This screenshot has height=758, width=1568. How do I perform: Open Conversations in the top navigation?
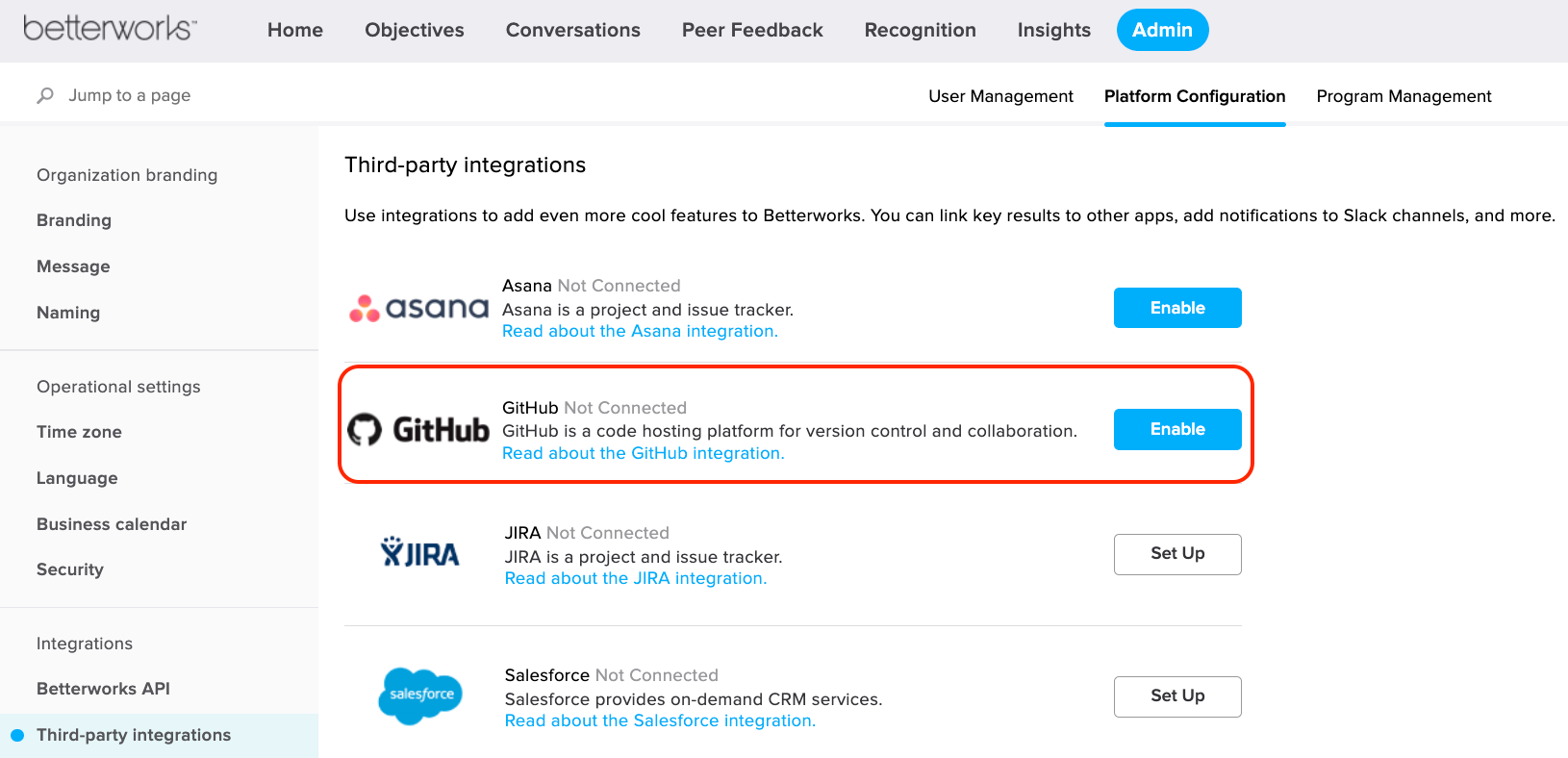coord(573,30)
